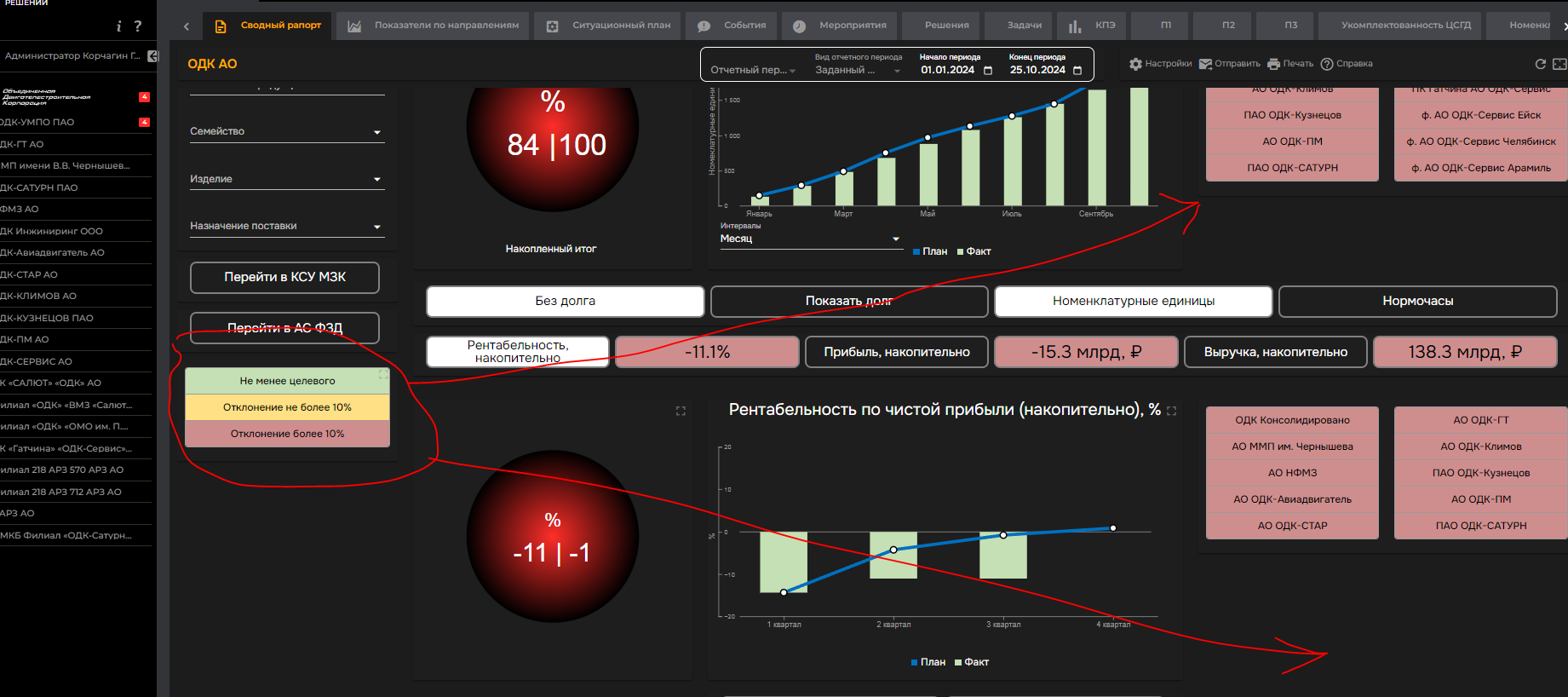Image resolution: width=1568 pixels, height=697 pixels.
Task: Click the Отправить envelope icon
Action: [1205, 64]
